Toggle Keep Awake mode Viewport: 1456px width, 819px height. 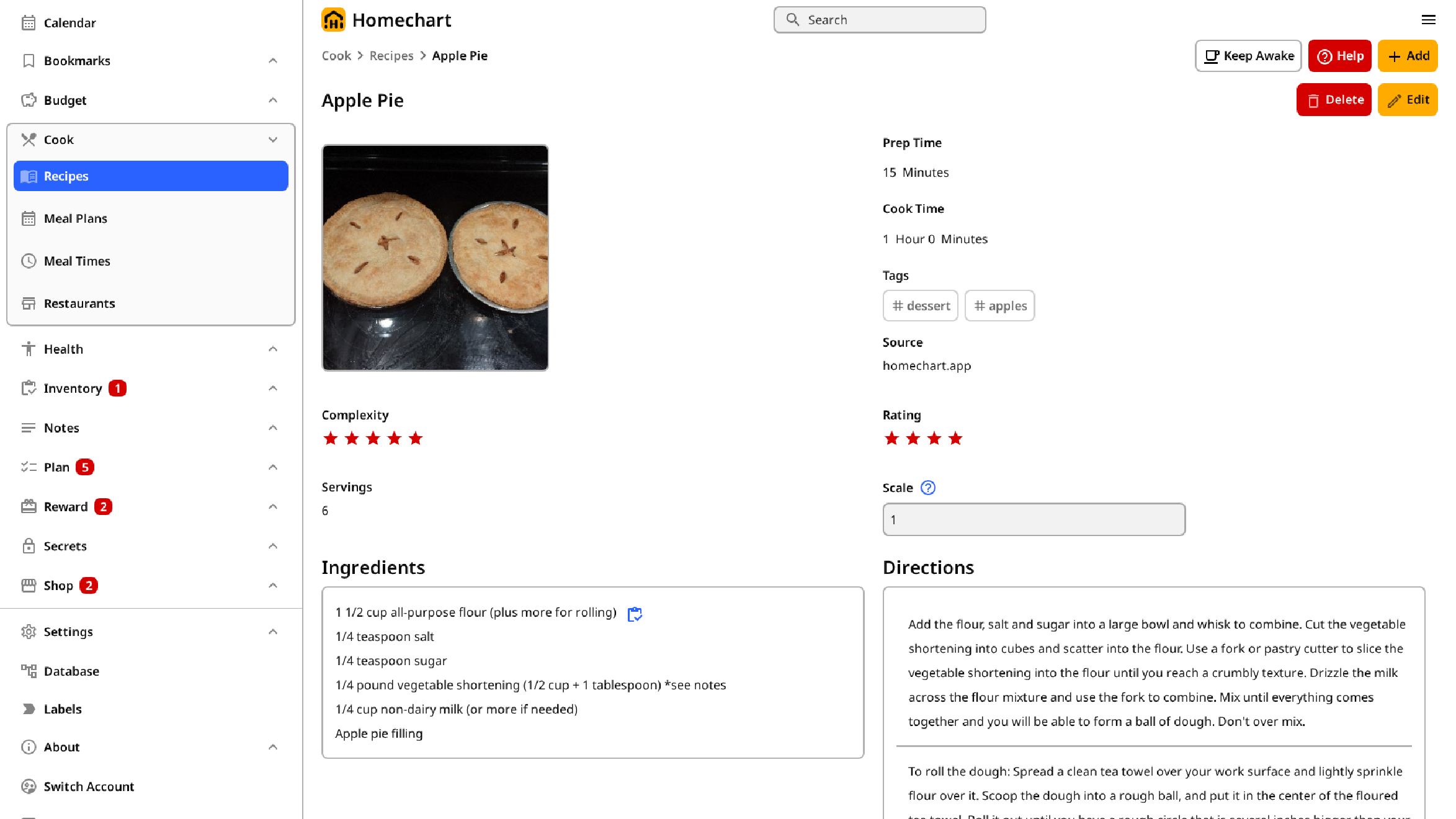(1247, 56)
